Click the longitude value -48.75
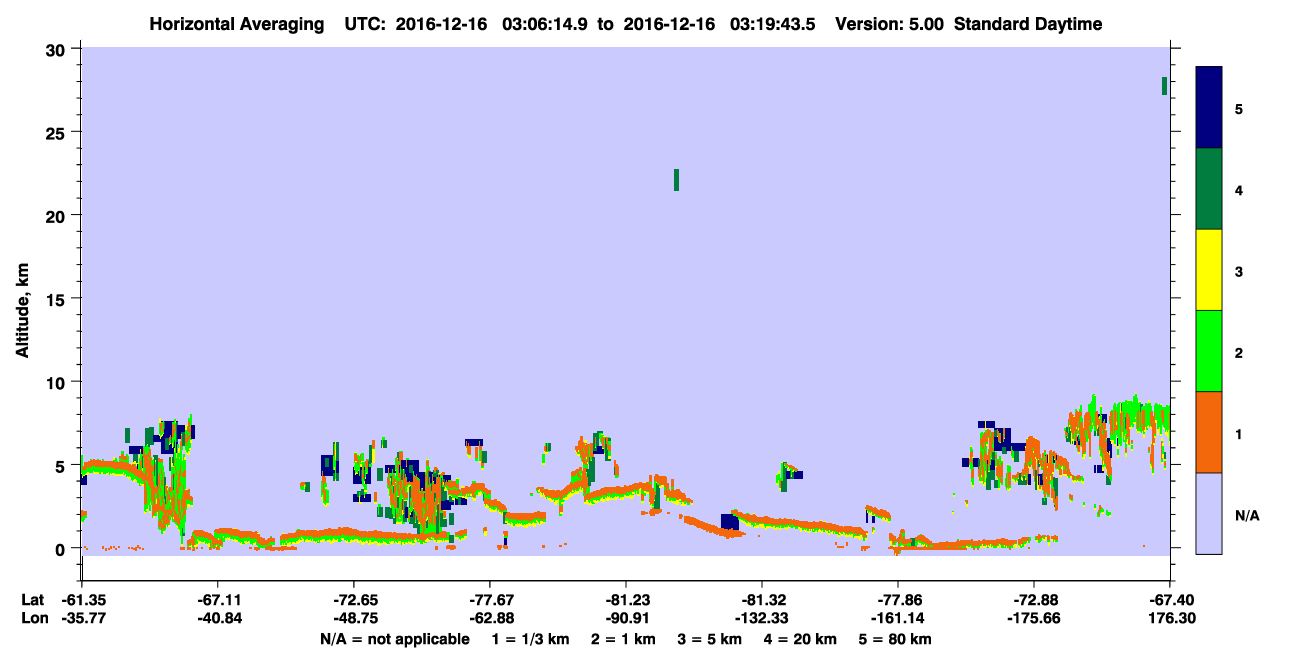1300x667 pixels. 353,619
